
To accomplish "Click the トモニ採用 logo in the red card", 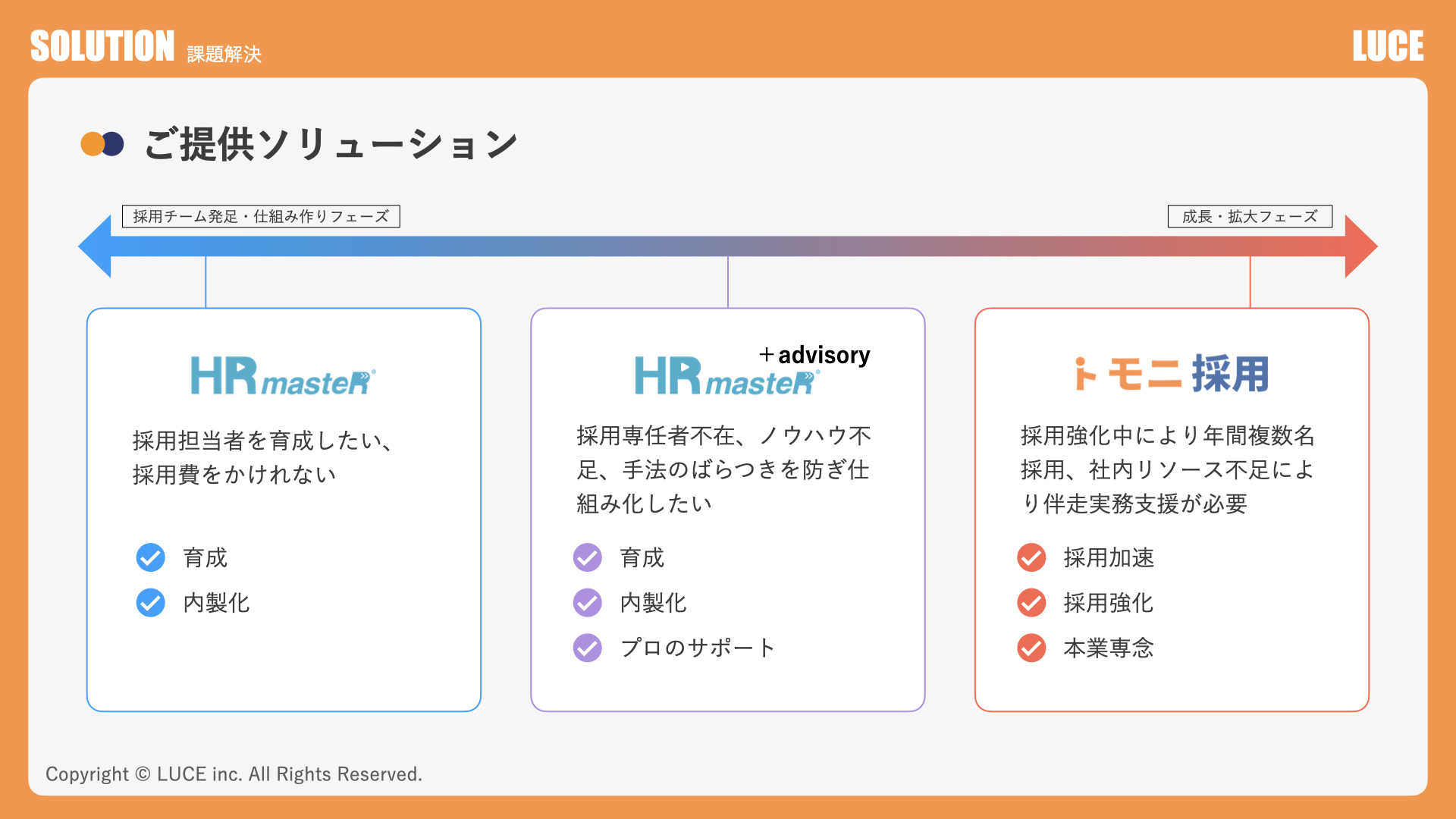I will pos(1172,374).
